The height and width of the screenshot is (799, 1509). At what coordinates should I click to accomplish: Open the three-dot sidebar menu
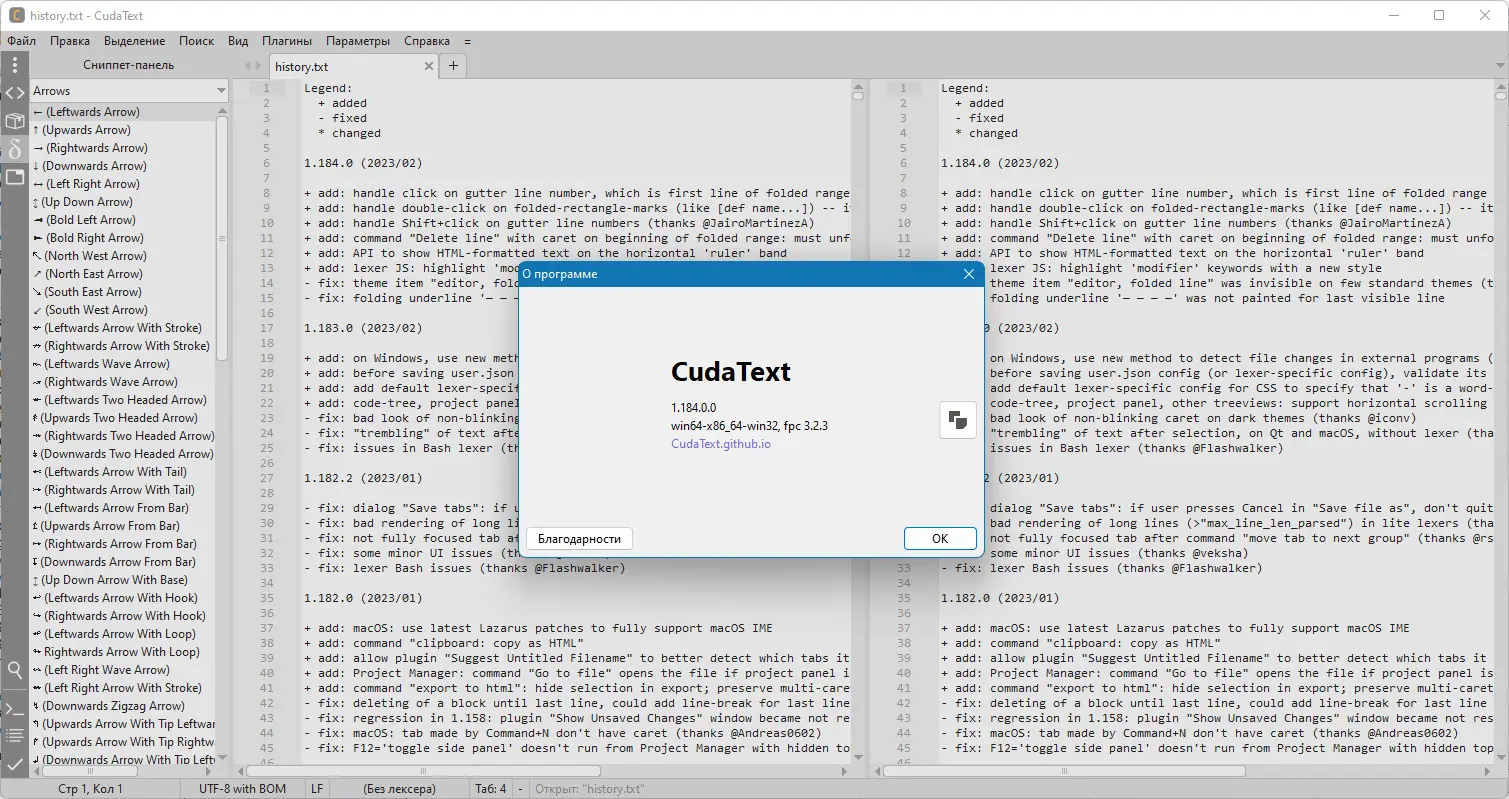click(14, 65)
